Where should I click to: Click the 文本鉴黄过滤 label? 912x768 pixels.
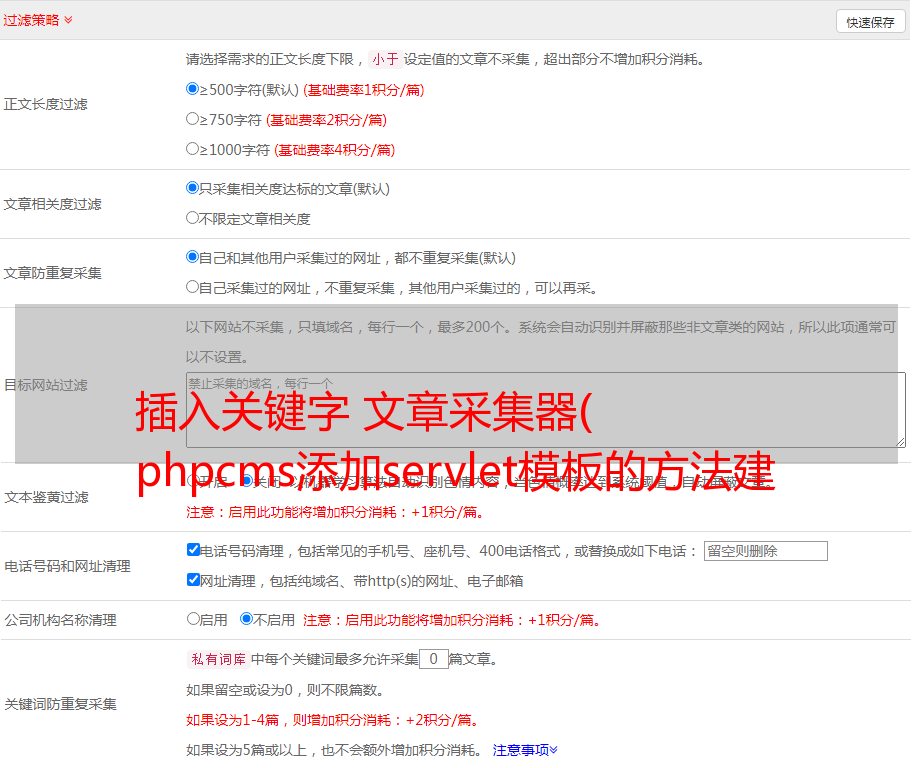click(47, 497)
